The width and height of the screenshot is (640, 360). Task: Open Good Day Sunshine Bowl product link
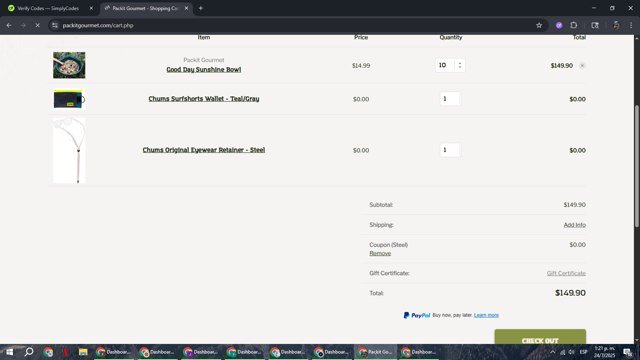(204, 69)
